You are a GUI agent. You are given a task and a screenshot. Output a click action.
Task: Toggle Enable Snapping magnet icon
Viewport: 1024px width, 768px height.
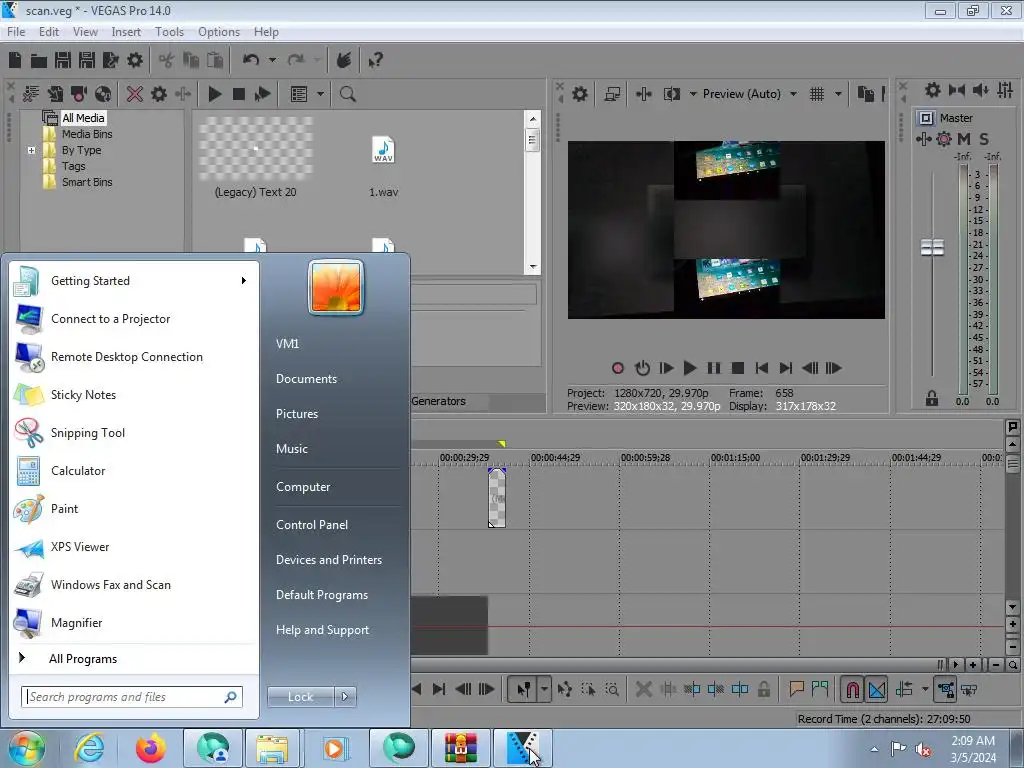pos(852,689)
